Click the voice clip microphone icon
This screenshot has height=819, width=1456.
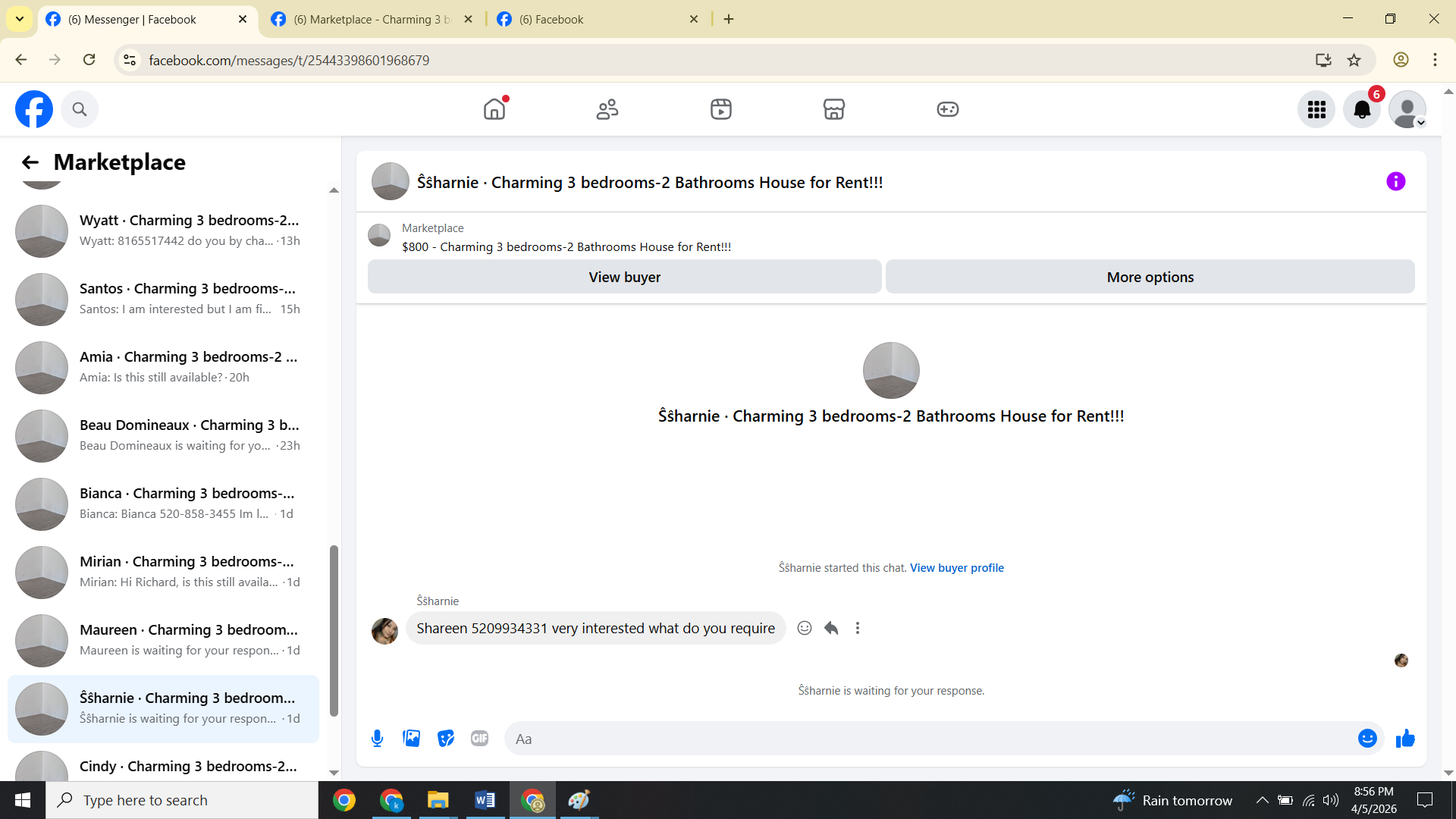pos(377,739)
